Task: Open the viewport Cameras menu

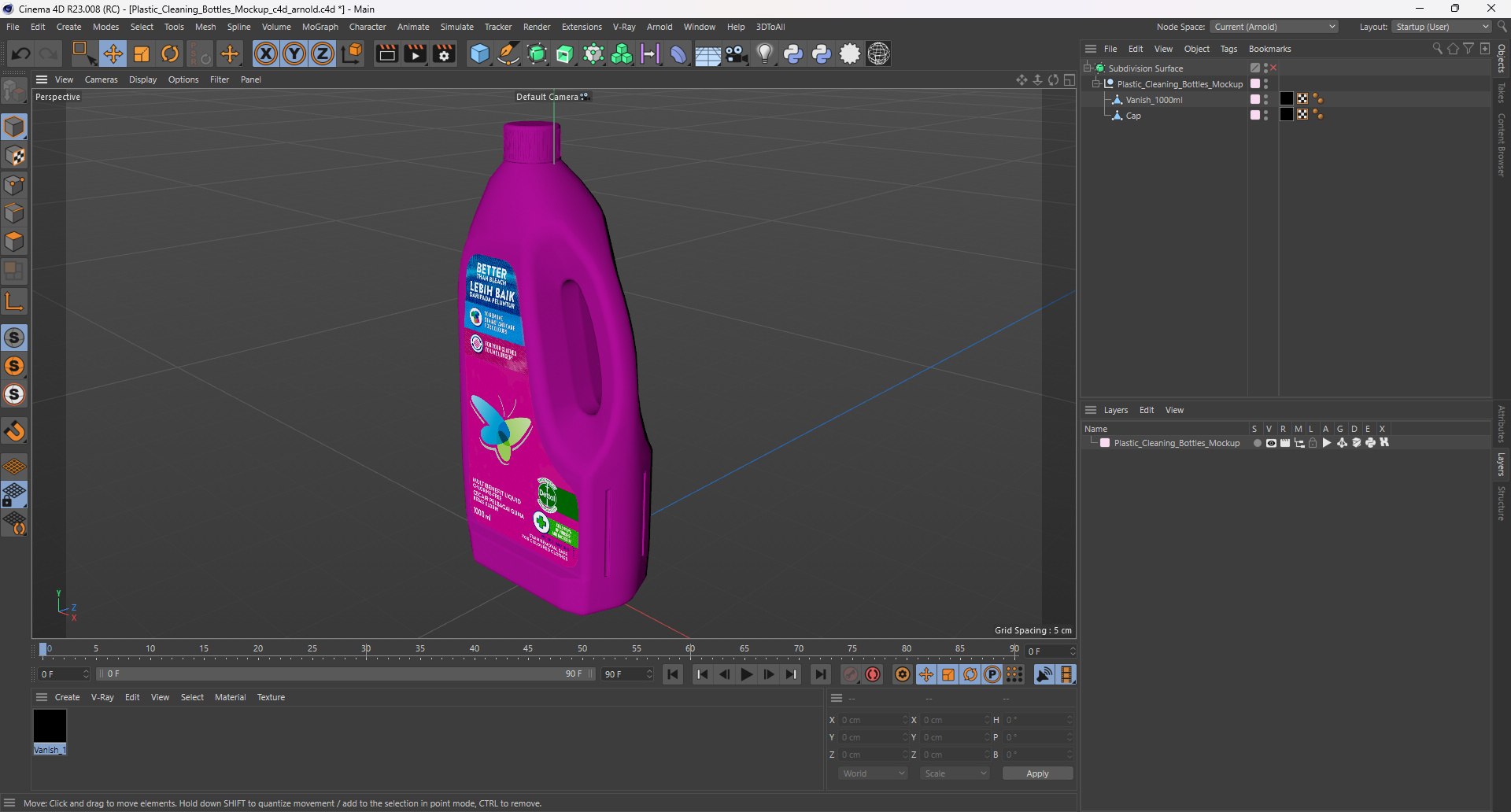Action: point(101,79)
